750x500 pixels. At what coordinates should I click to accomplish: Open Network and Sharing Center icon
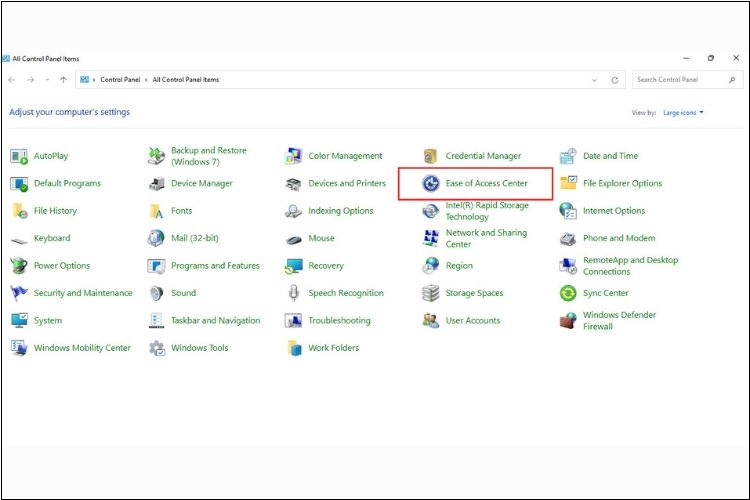(430, 238)
